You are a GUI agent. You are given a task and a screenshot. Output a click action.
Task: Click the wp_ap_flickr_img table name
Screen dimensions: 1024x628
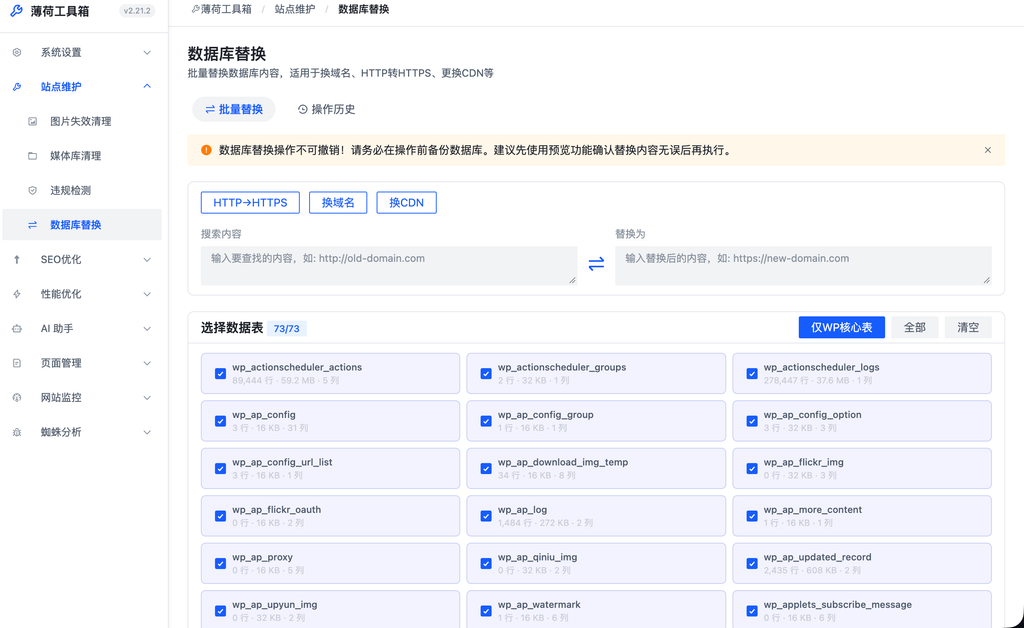click(x=803, y=462)
